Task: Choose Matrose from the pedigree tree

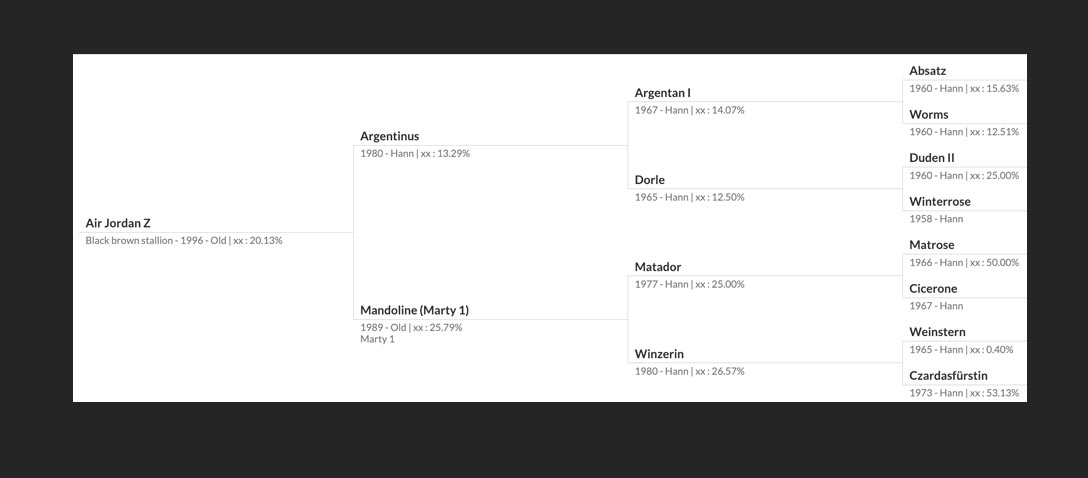Action: [x=931, y=245]
